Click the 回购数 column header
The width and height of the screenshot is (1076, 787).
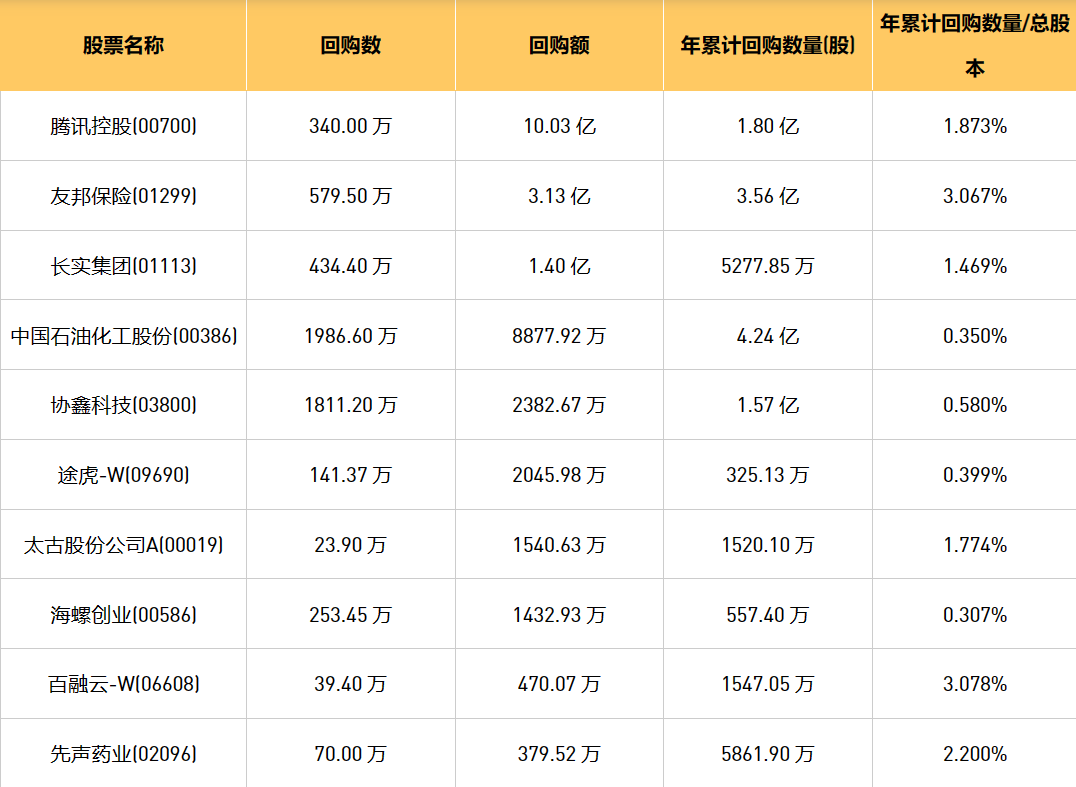click(351, 46)
